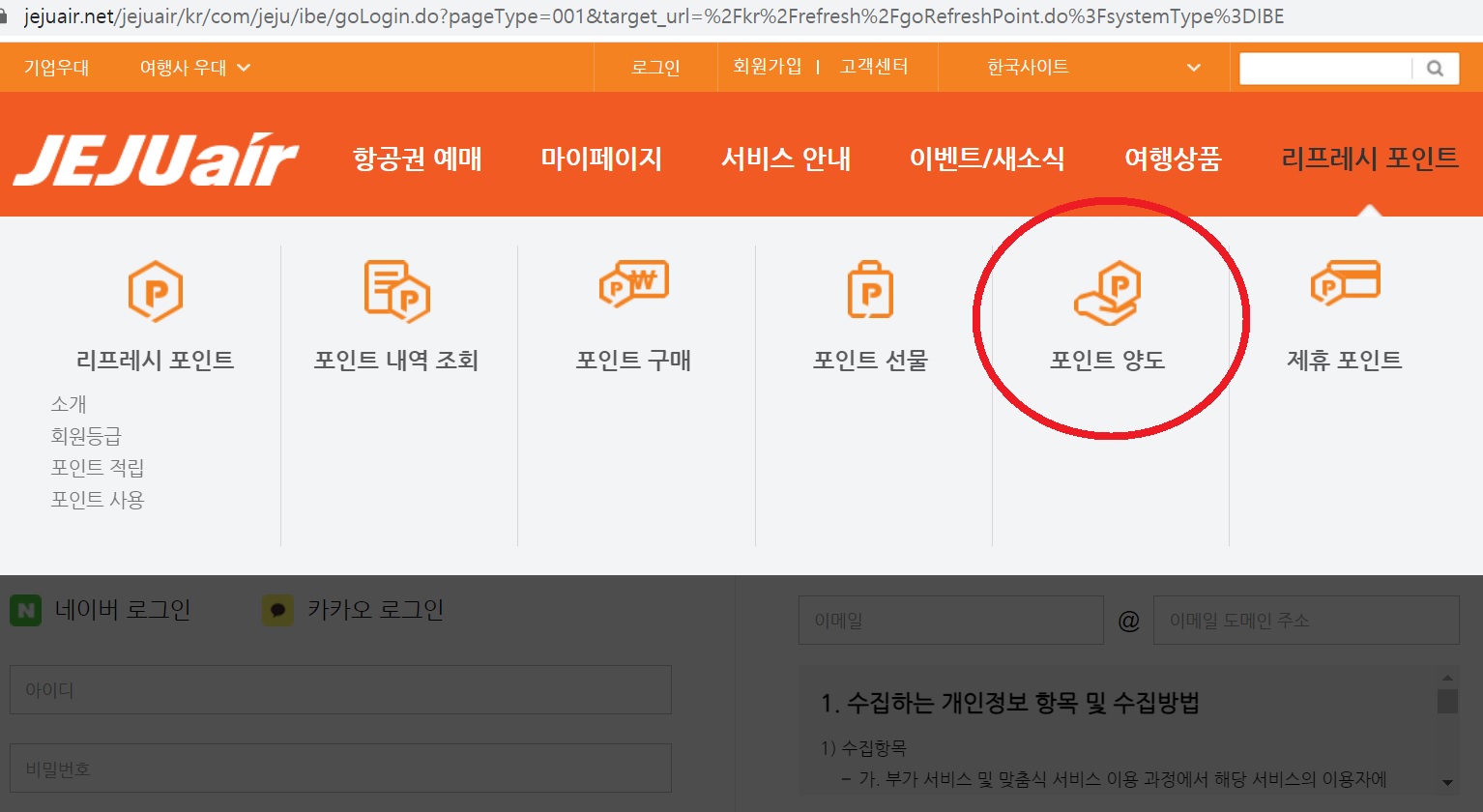Open the 여행상품 menu
Screen dimensions: 1483x812
point(1173,159)
